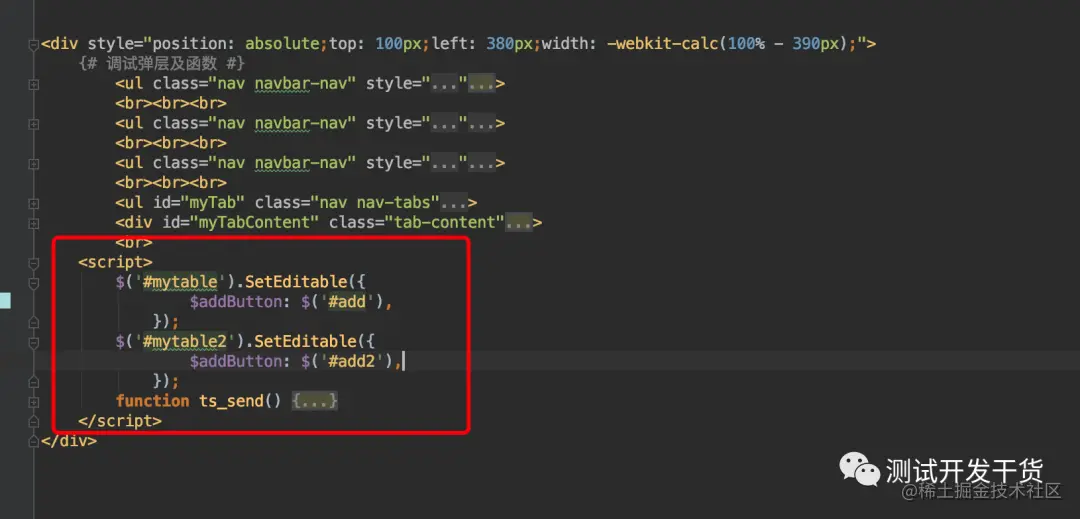The width and height of the screenshot is (1080, 519).
Task: Expand the folded ul id="myTab" gutter marker
Action: pyautogui.click(x=33, y=204)
